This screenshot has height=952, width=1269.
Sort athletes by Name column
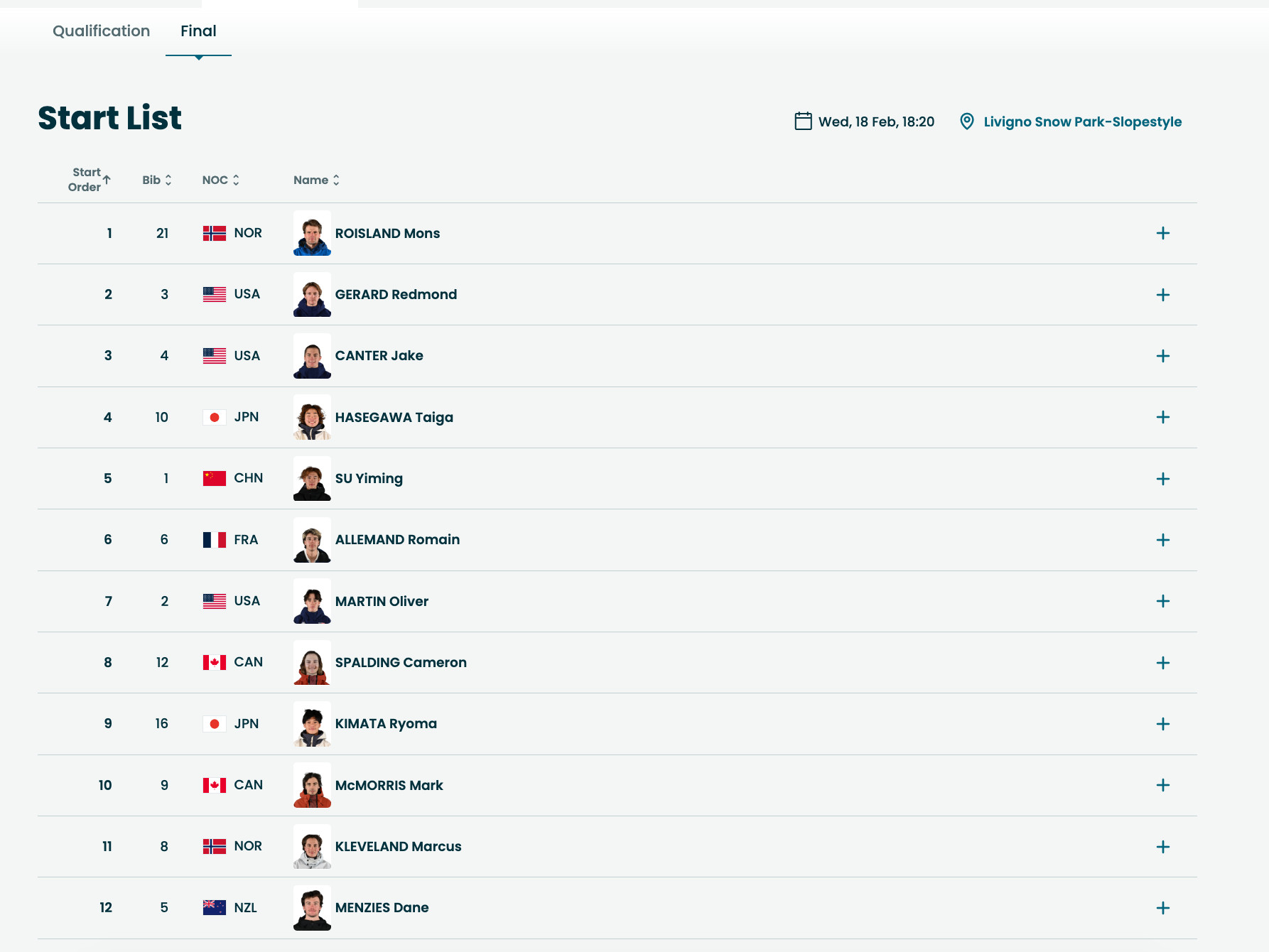[x=316, y=180]
